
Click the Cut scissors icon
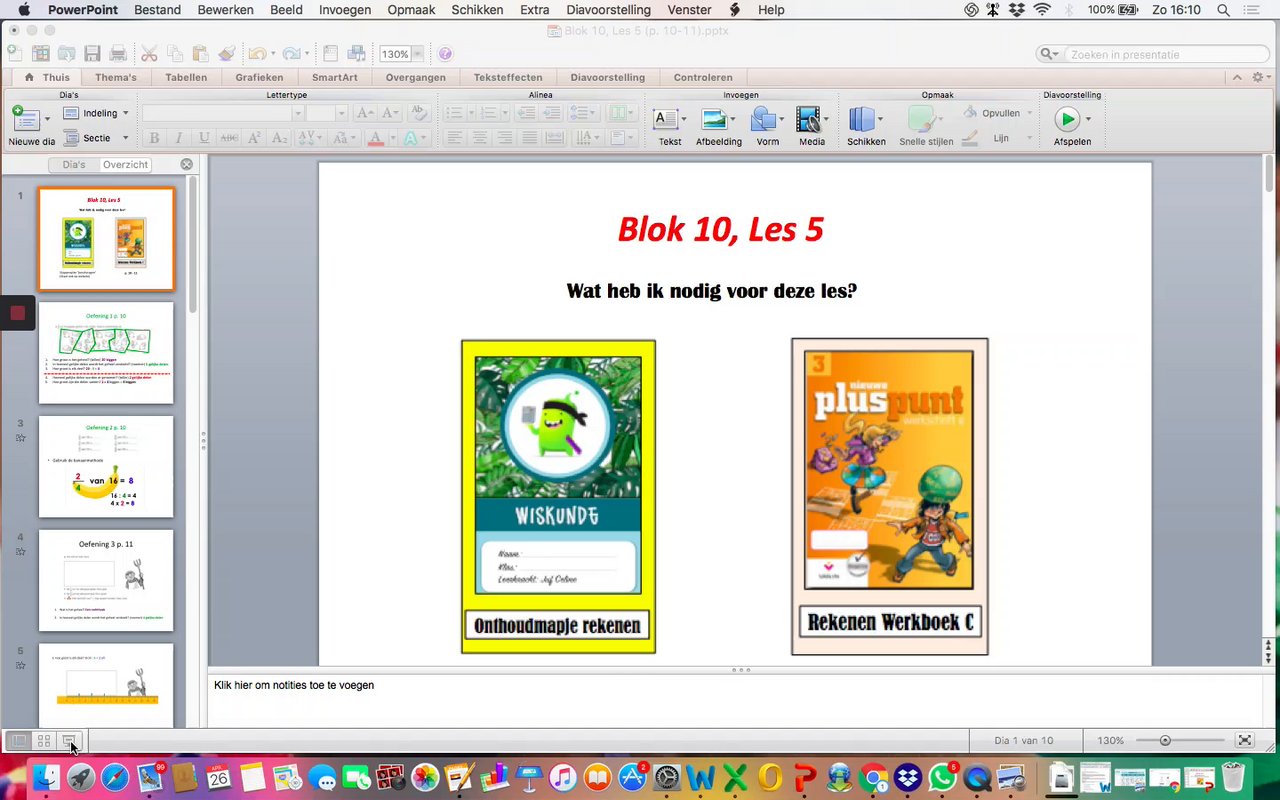[149, 54]
